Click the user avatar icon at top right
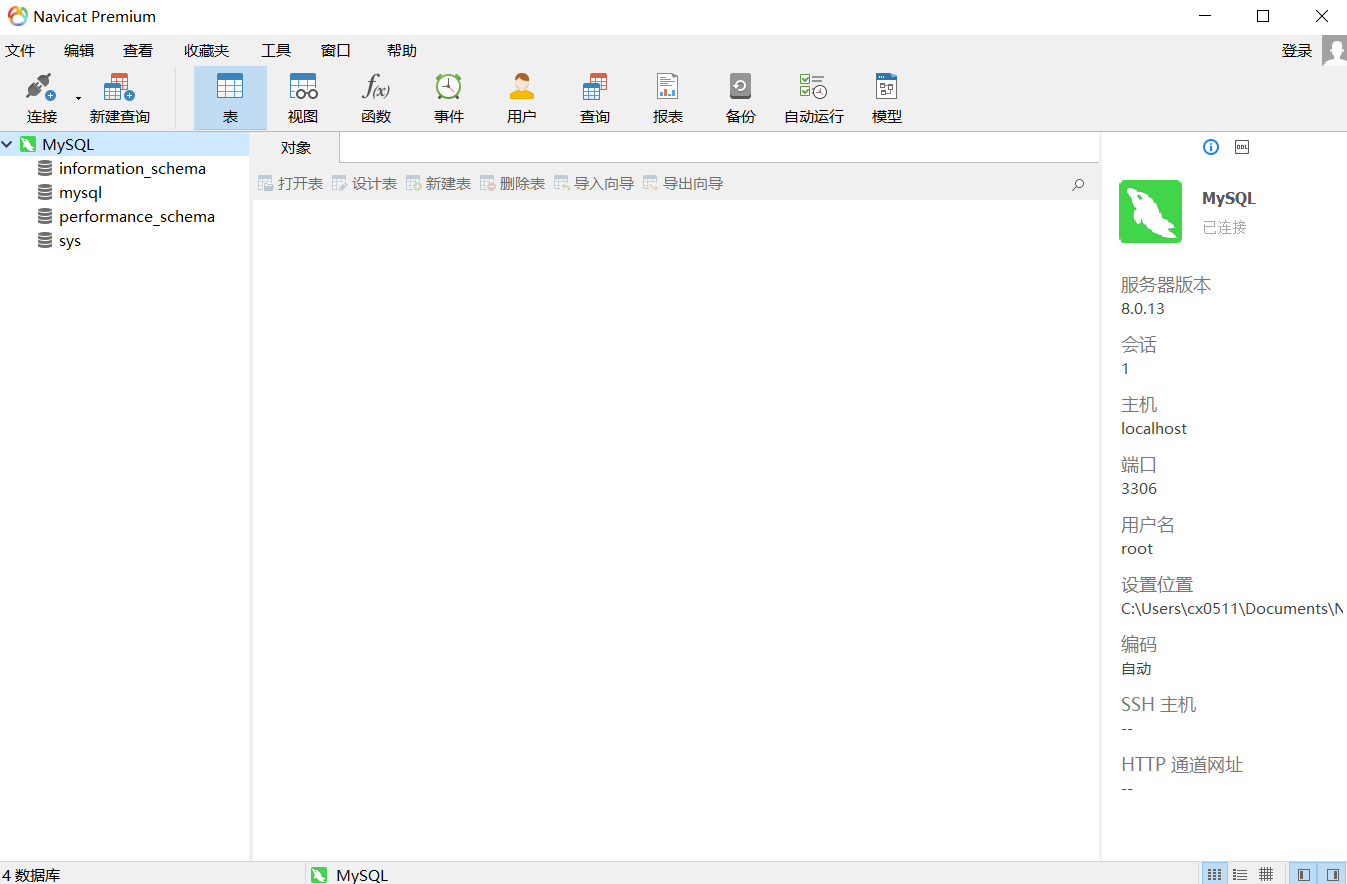This screenshot has width=1347, height=884. [x=1334, y=50]
